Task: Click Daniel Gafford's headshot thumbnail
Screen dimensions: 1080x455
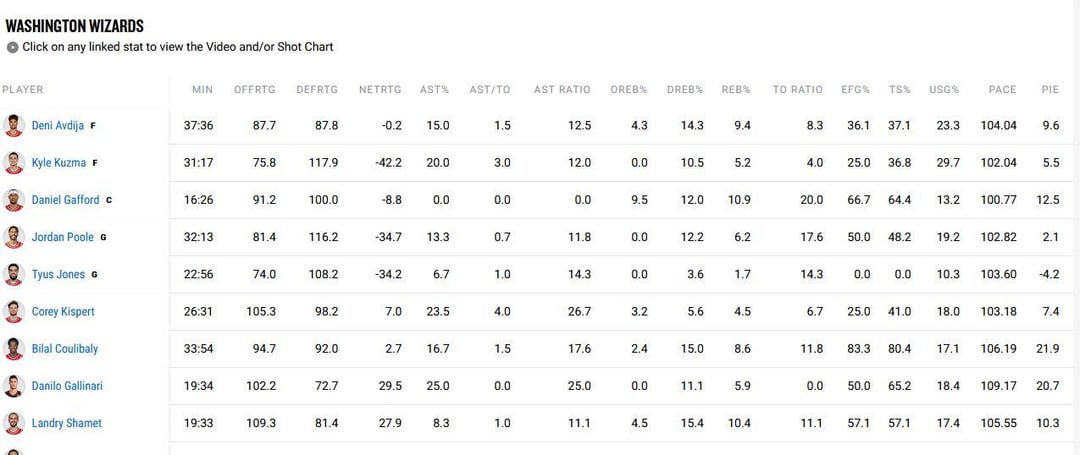Action: pos(13,200)
